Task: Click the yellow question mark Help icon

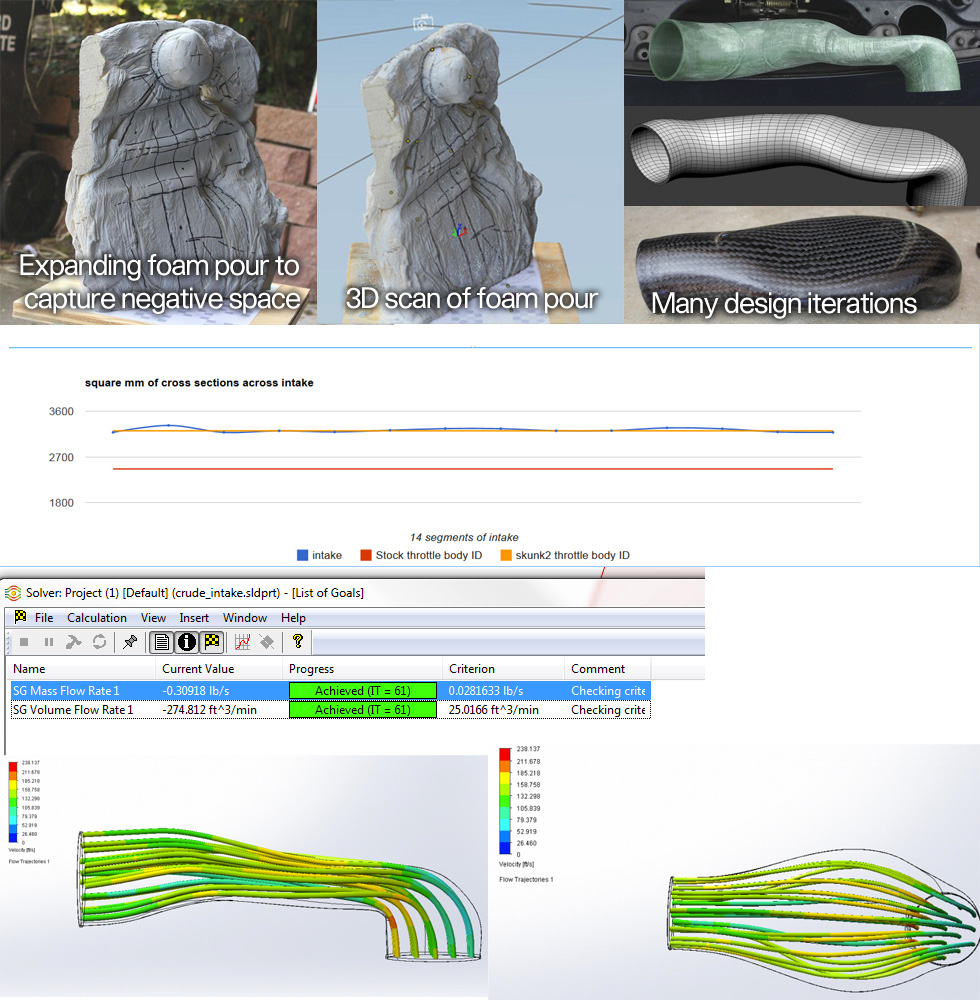Action: [298, 642]
